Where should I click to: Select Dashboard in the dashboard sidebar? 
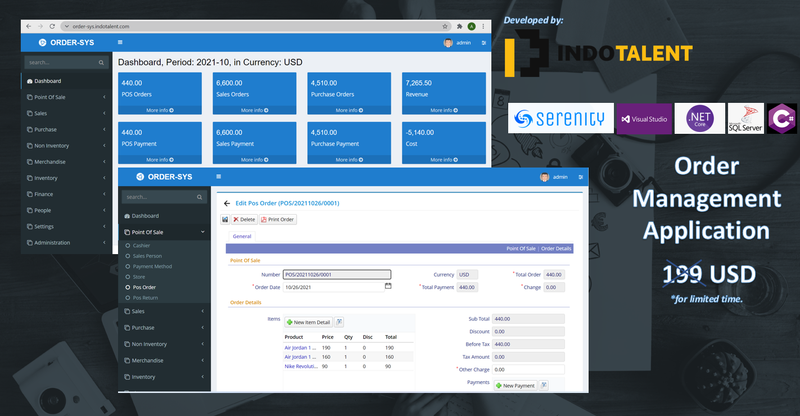66,81
